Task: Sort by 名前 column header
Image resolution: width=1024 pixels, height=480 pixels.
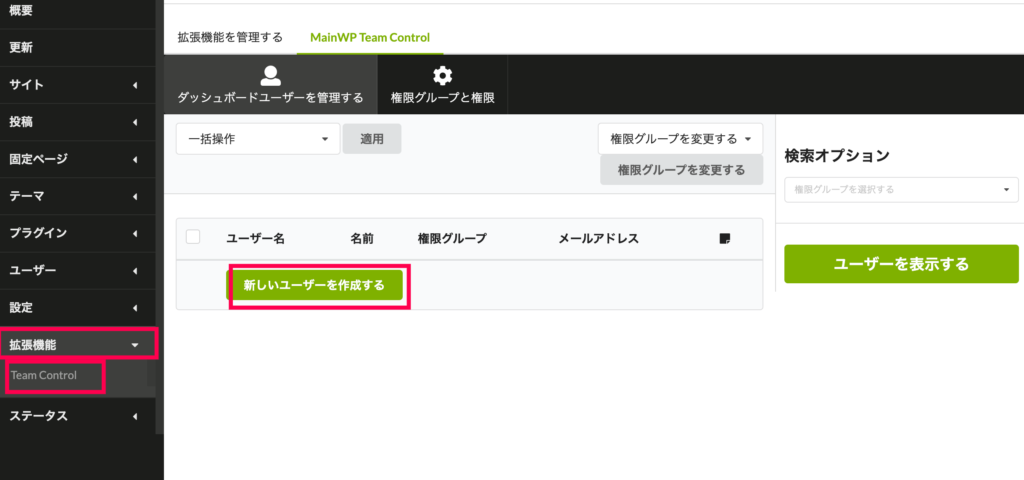Action: (x=362, y=239)
